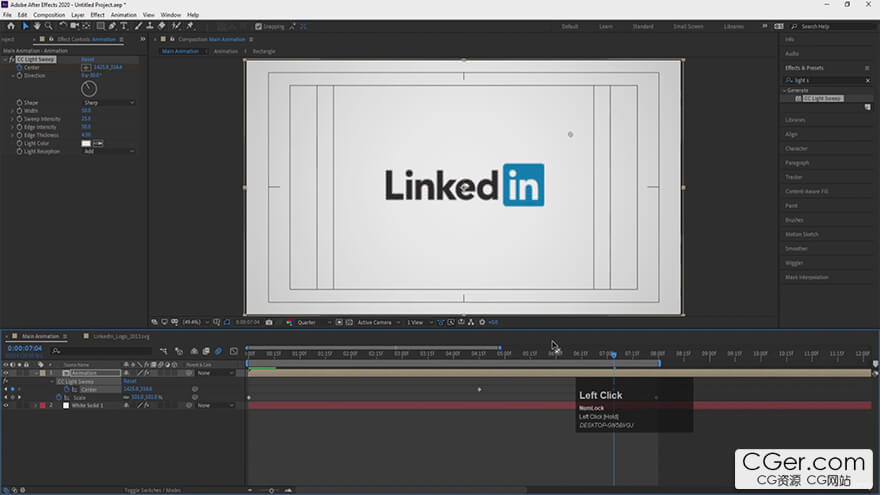Open the Active Camera dropdown
The image size is (880, 495).
(x=378, y=322)
